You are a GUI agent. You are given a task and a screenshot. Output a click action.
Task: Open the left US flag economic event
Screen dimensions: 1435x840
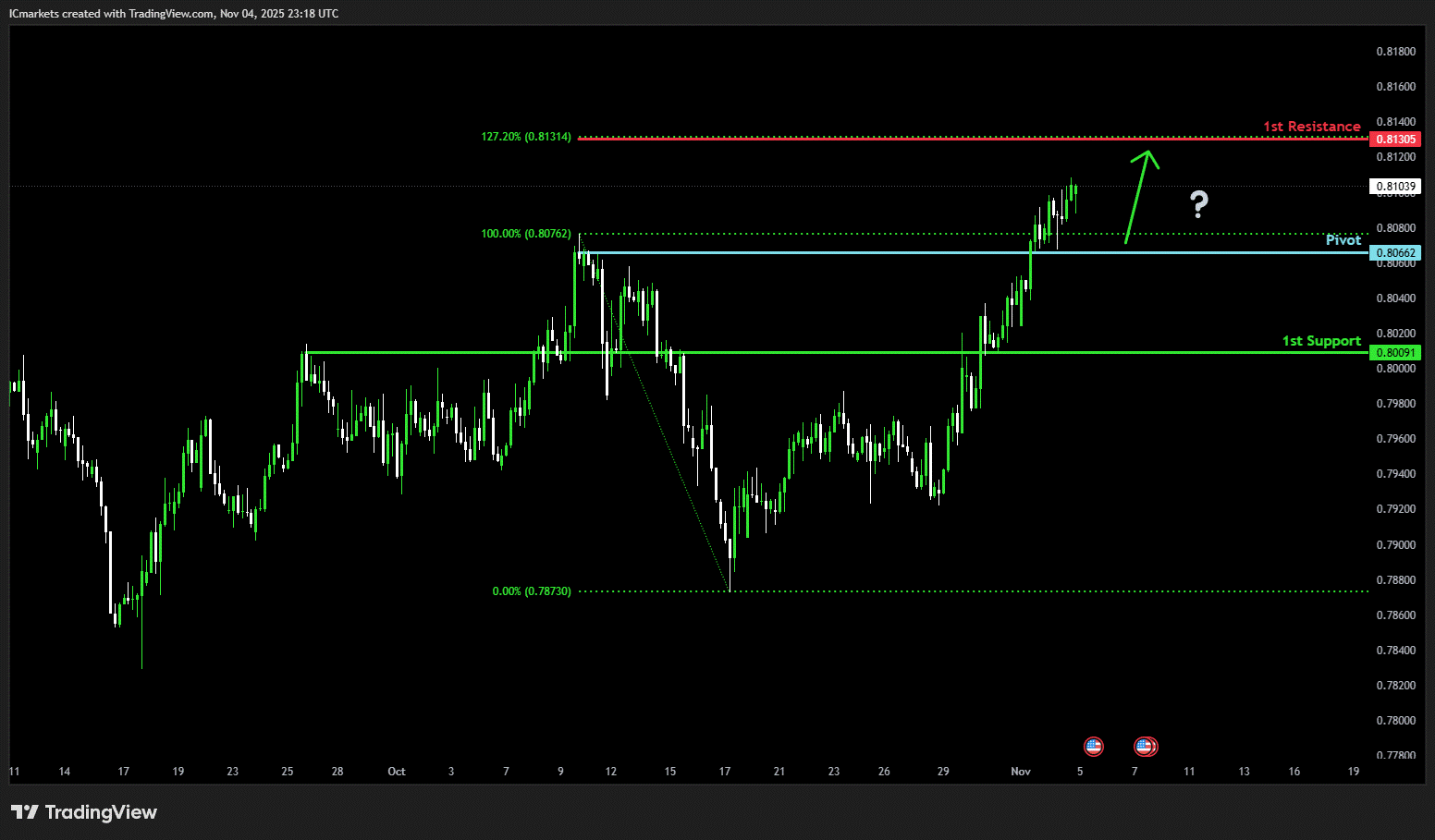(x=1094, y=746)
